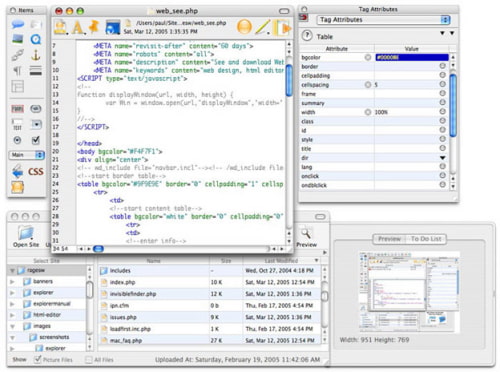Click the speech bubble comment icon
500x372 pixels.
pyautogui.click(x=17, y=24)
